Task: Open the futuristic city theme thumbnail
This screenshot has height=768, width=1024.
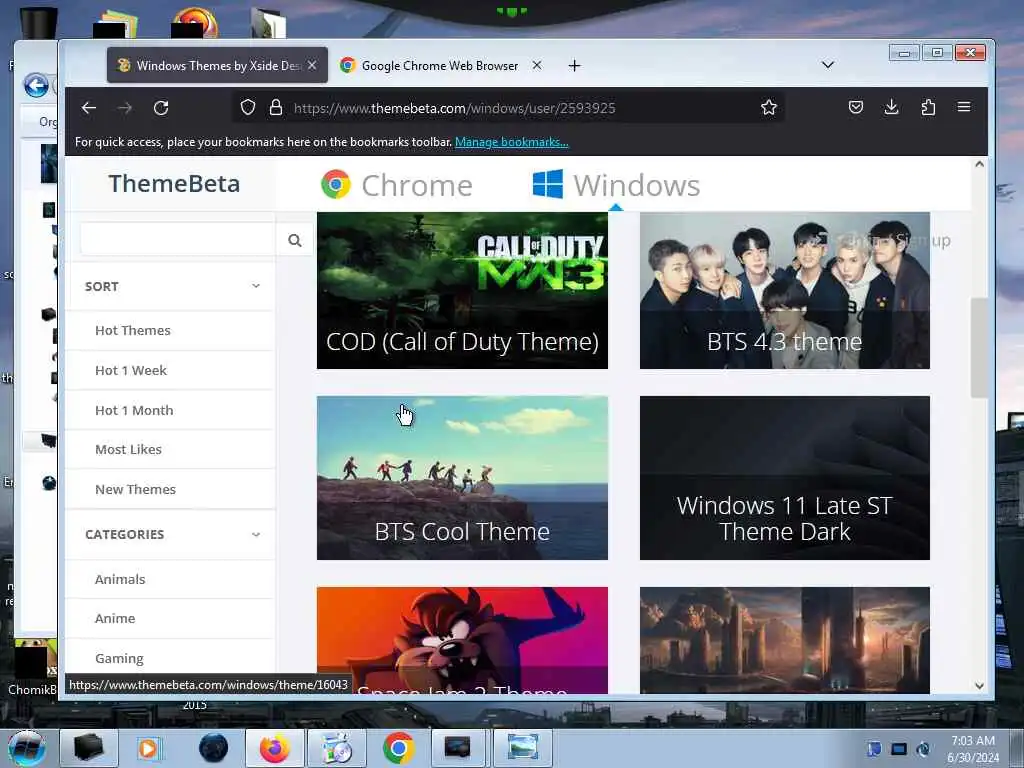Action: click(x=784, y=640)
